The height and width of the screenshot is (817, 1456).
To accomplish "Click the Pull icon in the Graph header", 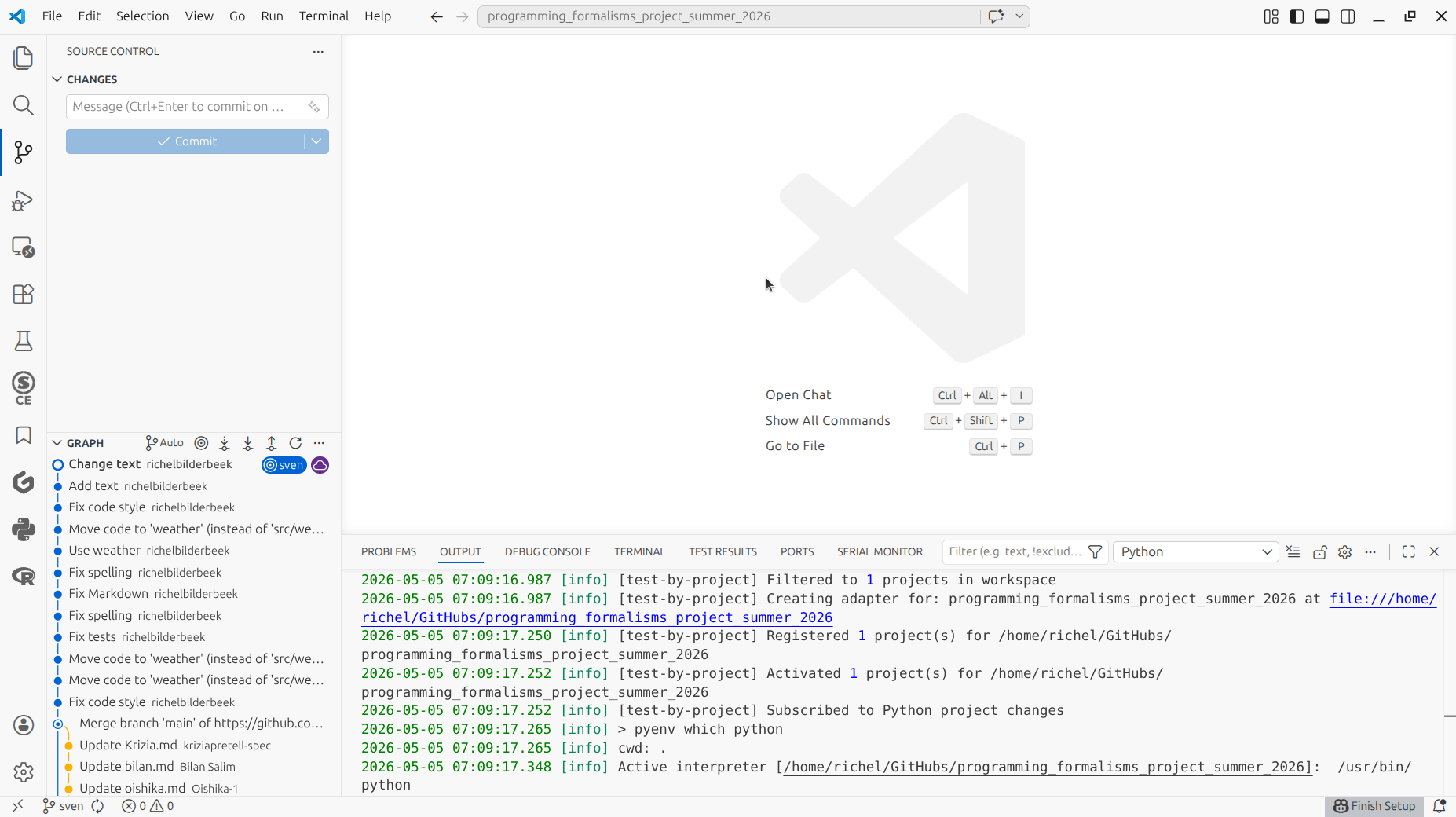I will (x=248, y=443).
